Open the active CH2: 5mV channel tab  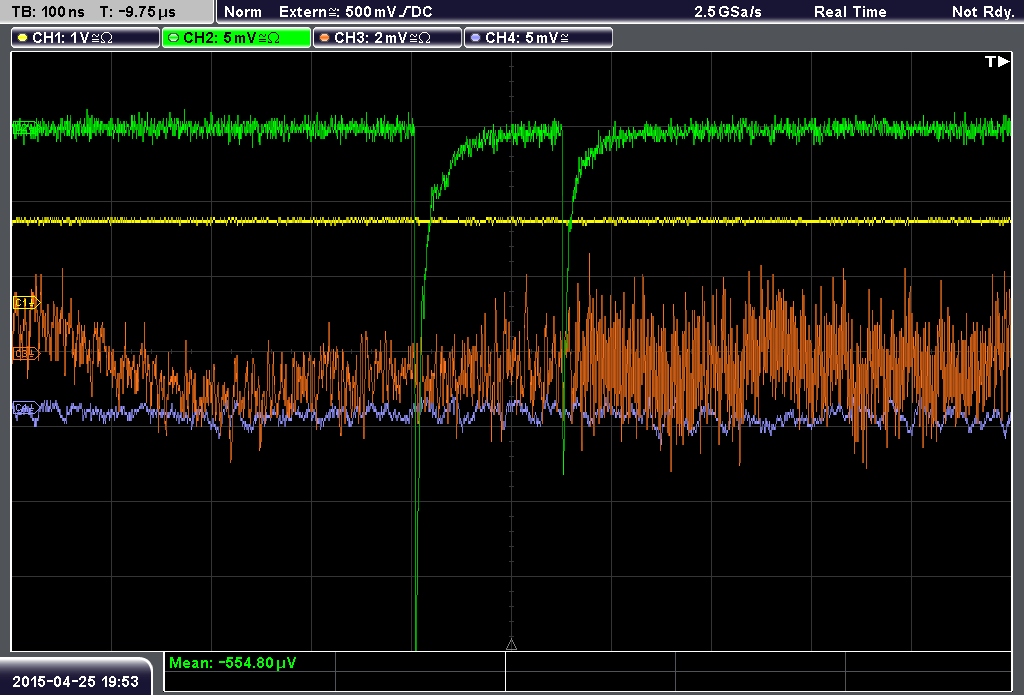(x=236, y=38)
